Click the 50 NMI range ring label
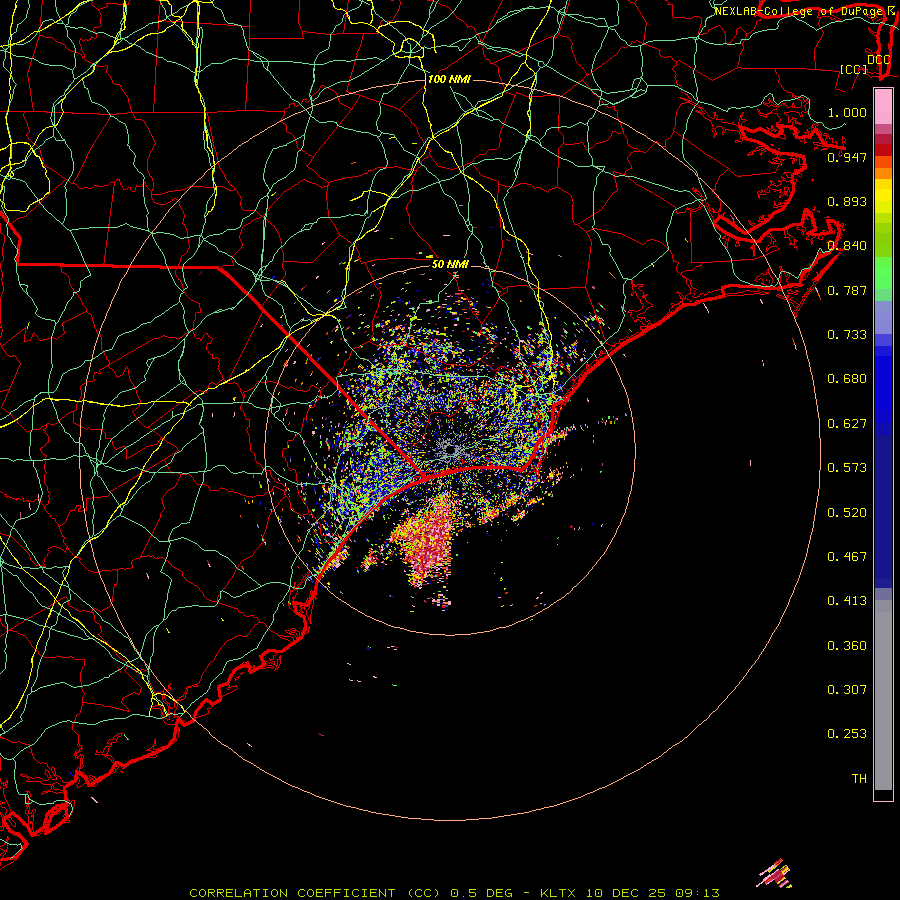Screen dimensions: 900x900 (450, 264)
